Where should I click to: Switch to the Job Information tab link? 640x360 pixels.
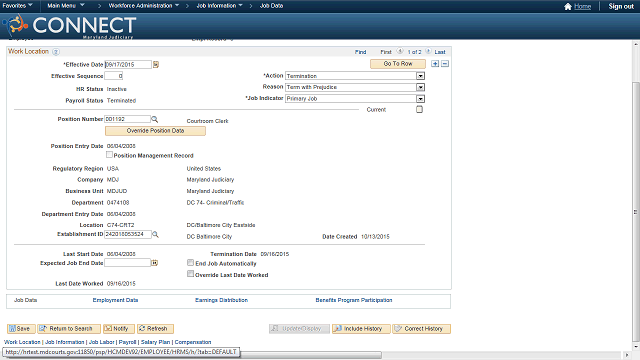tap(64, 342)
